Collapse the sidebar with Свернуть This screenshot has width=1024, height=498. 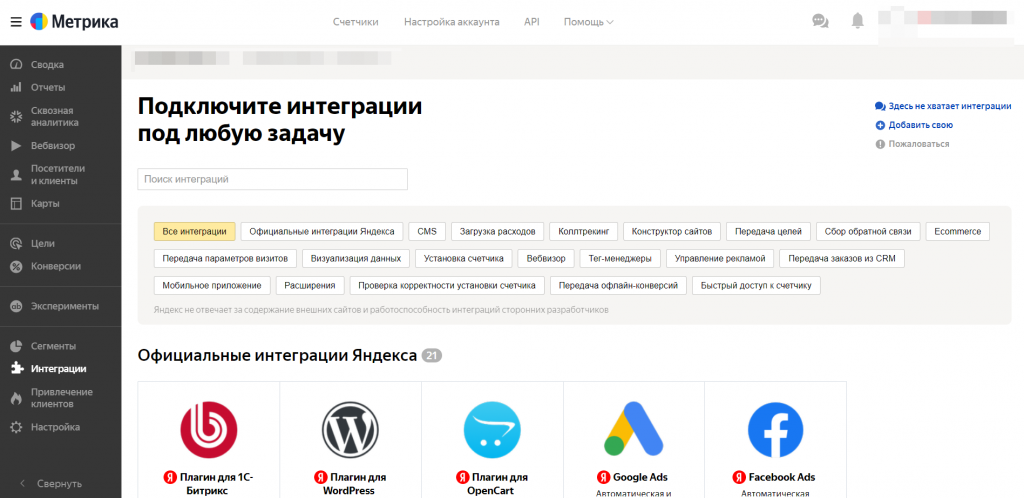51,484
